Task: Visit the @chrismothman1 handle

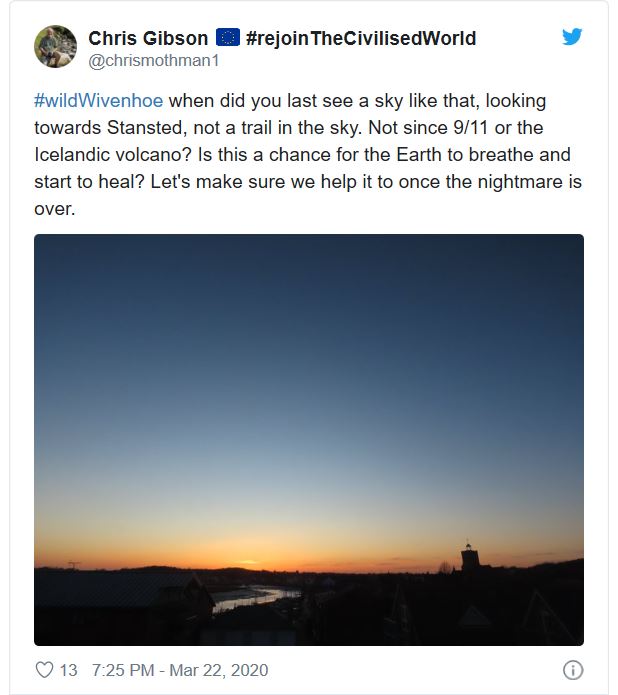Action: (153, 60)
